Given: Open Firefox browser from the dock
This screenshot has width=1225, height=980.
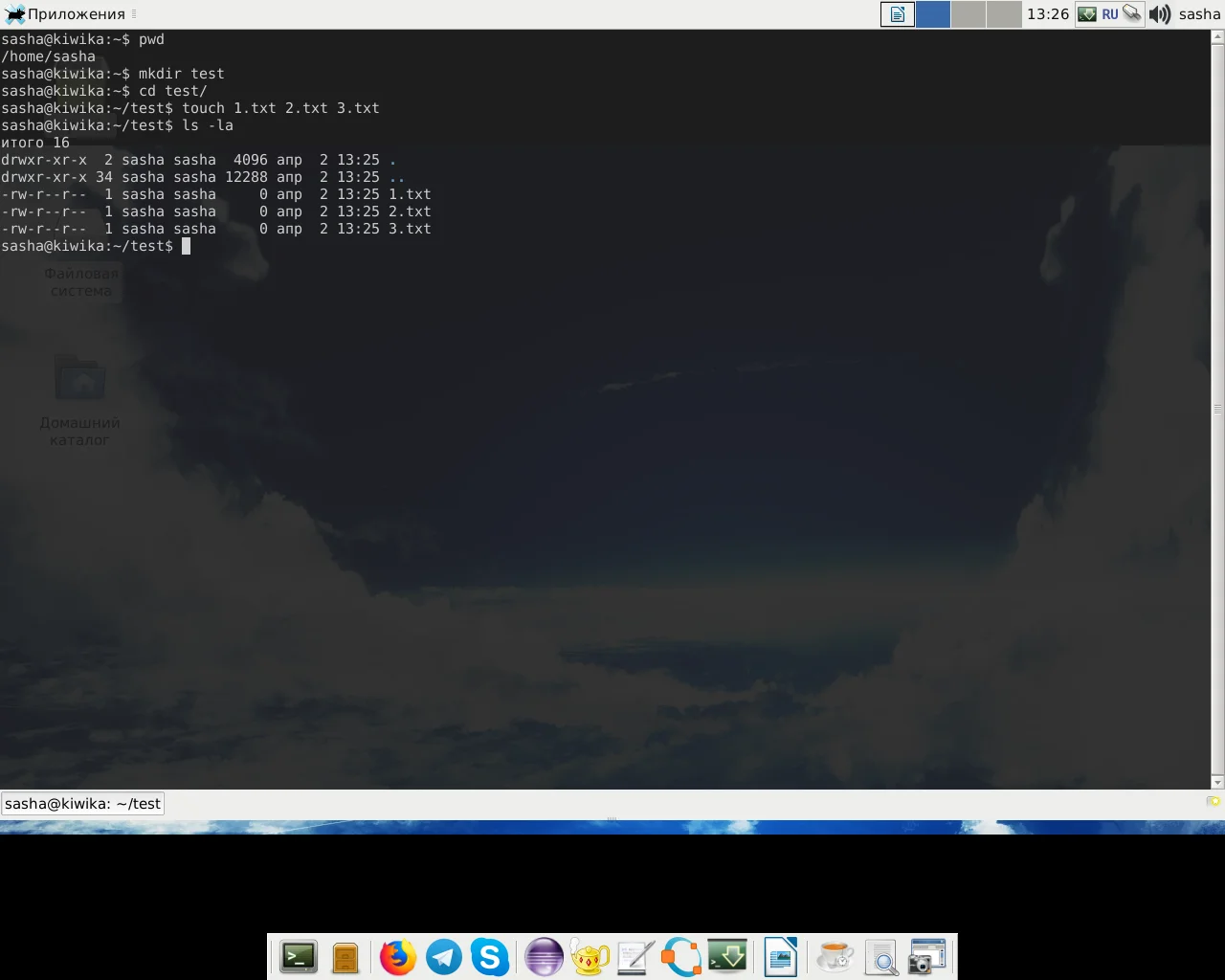Looking at the screenshot, I should pyautogui.click(x=398, y=957).
